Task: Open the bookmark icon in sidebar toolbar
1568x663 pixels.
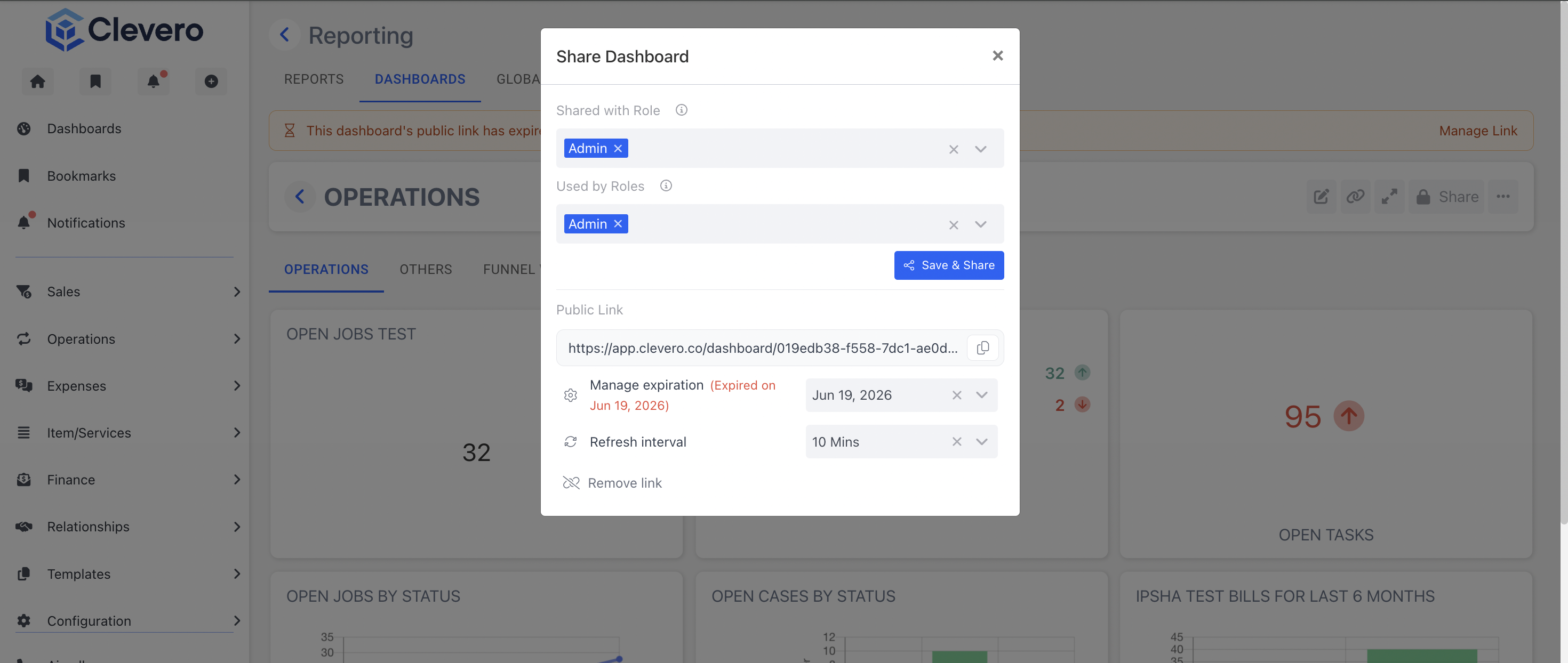Action: (x=95, y=81)
